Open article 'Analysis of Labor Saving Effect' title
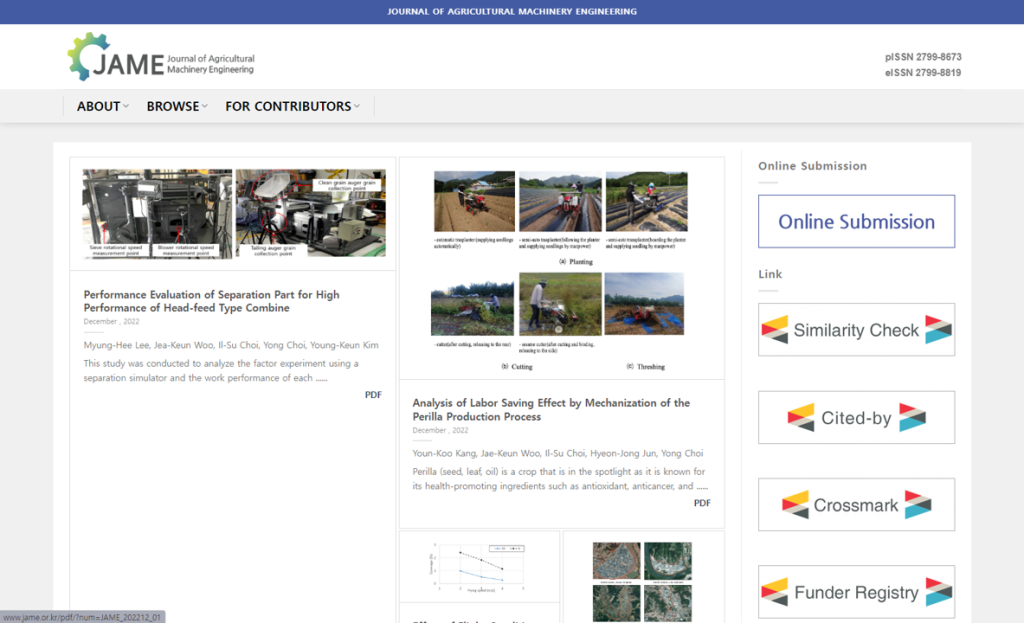Viewport: 1024px width, 623px height. pyautogui.click(x=551, y=409)
